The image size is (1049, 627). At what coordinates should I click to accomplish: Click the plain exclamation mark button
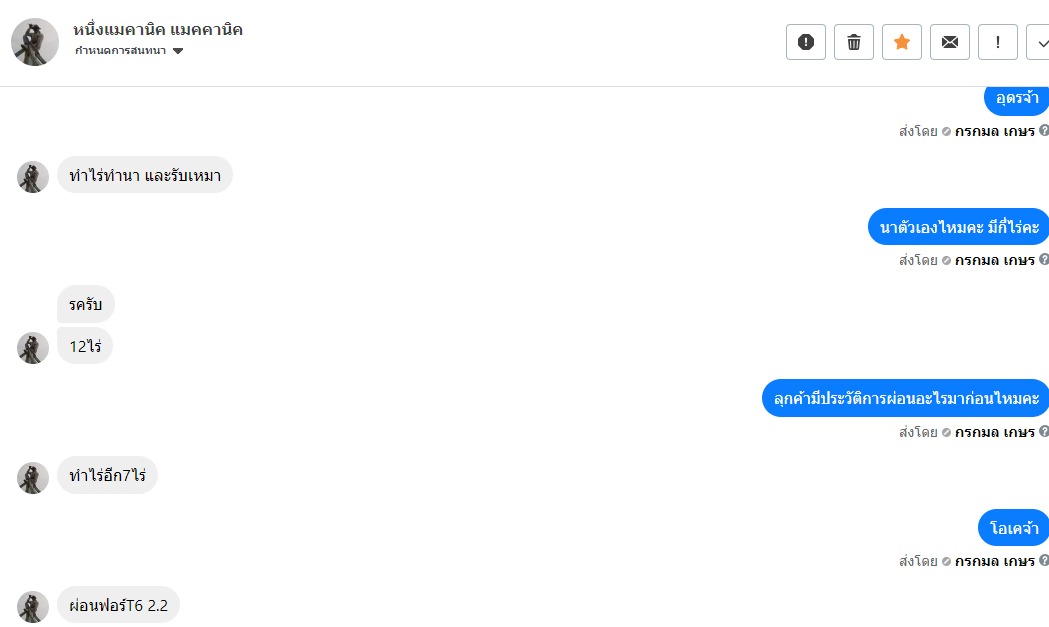[x=998, y=42]
